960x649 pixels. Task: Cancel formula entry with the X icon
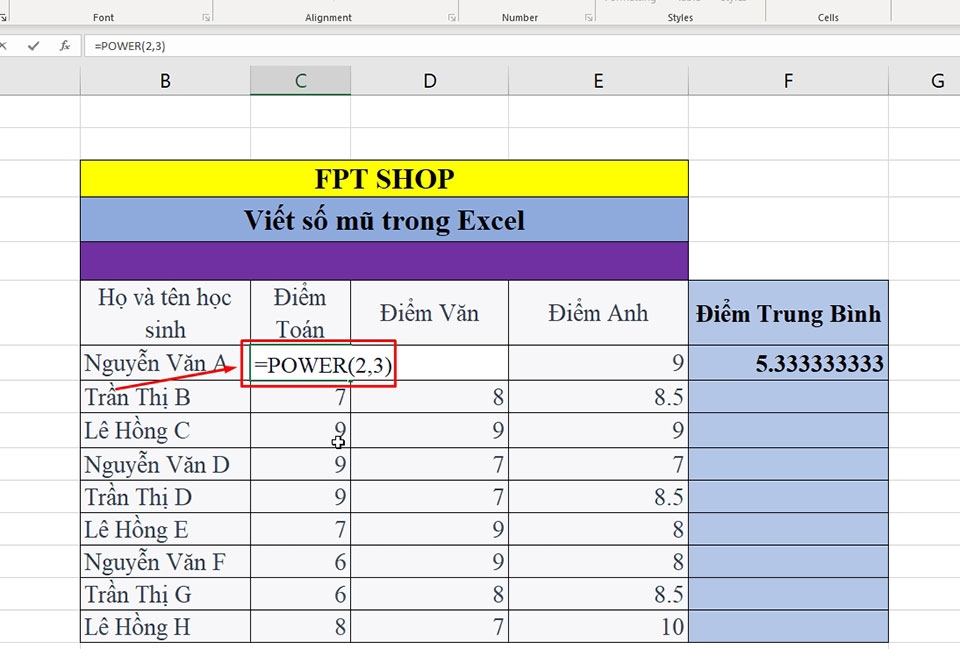tap(5, 46)
